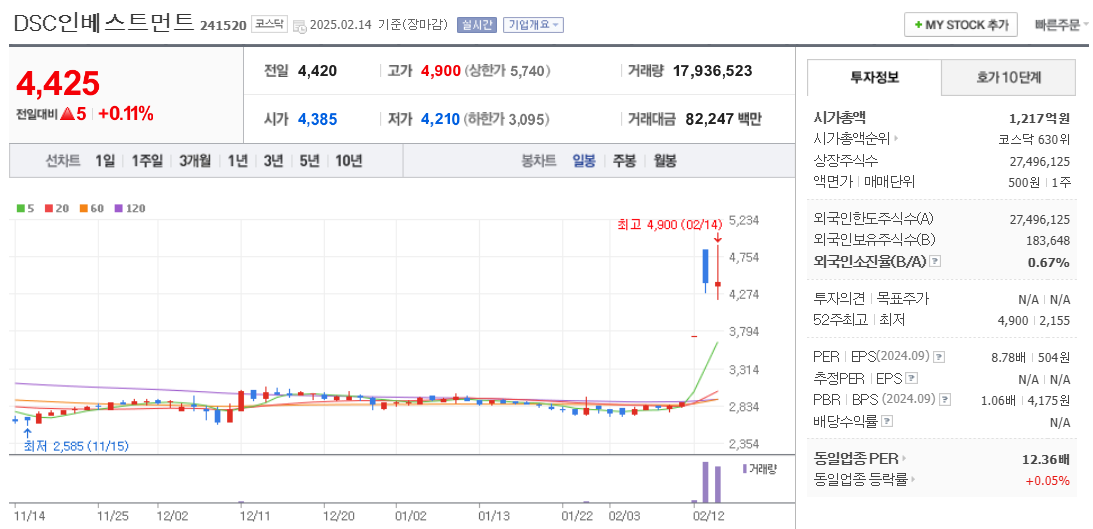
Task: Select 10년 line chart period
Action: (x=349, y=161)
